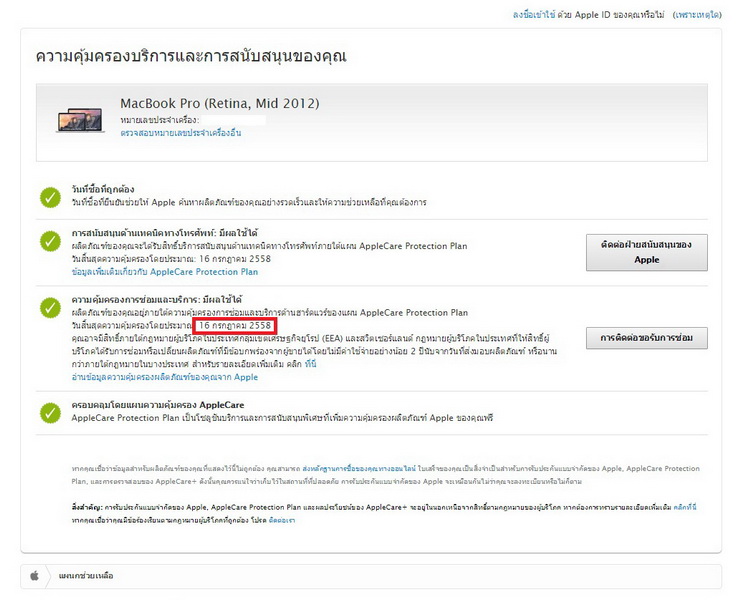Click the MacBook Pro product thumbnail
The height and width of the screenshot is (600, 750).
[80, 120]
